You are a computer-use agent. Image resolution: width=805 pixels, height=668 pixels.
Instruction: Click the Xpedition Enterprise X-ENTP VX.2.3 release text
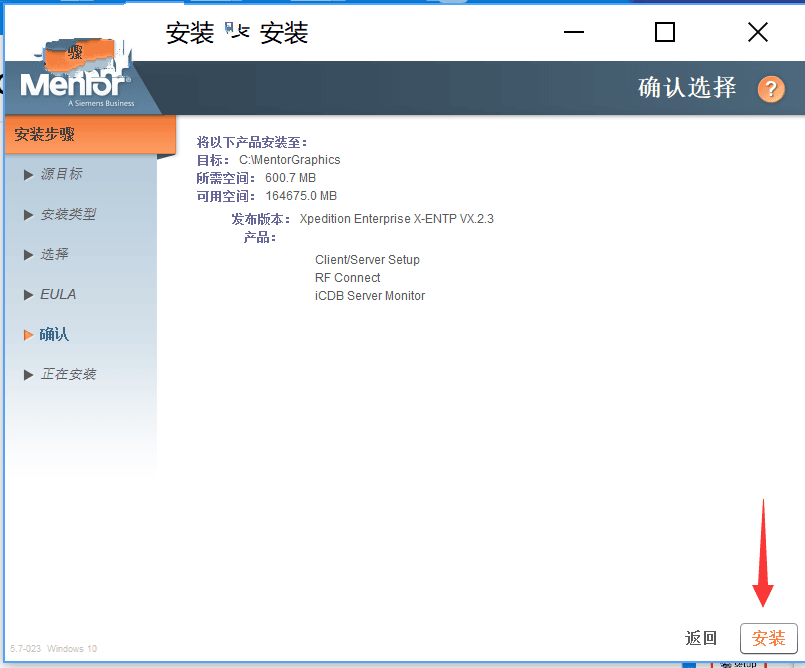pos(396,219)
